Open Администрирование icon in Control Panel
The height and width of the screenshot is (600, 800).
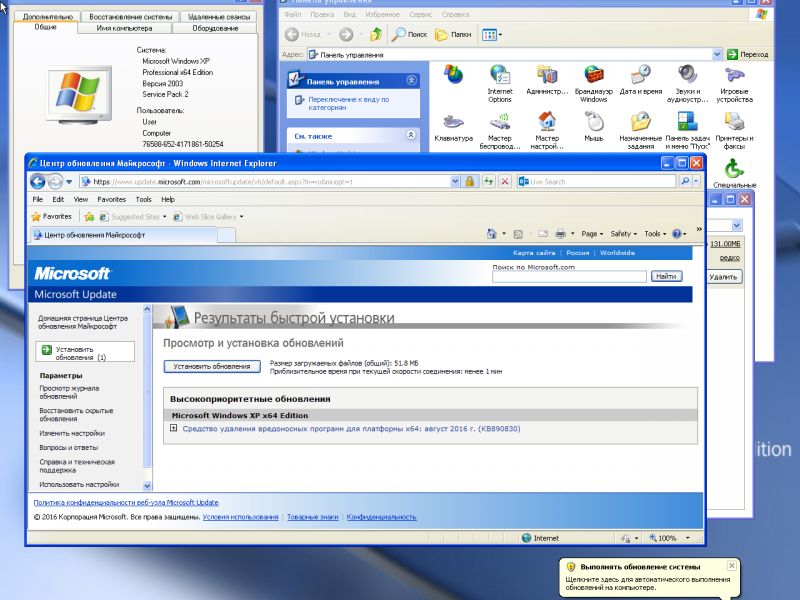[x=547, y=81]
